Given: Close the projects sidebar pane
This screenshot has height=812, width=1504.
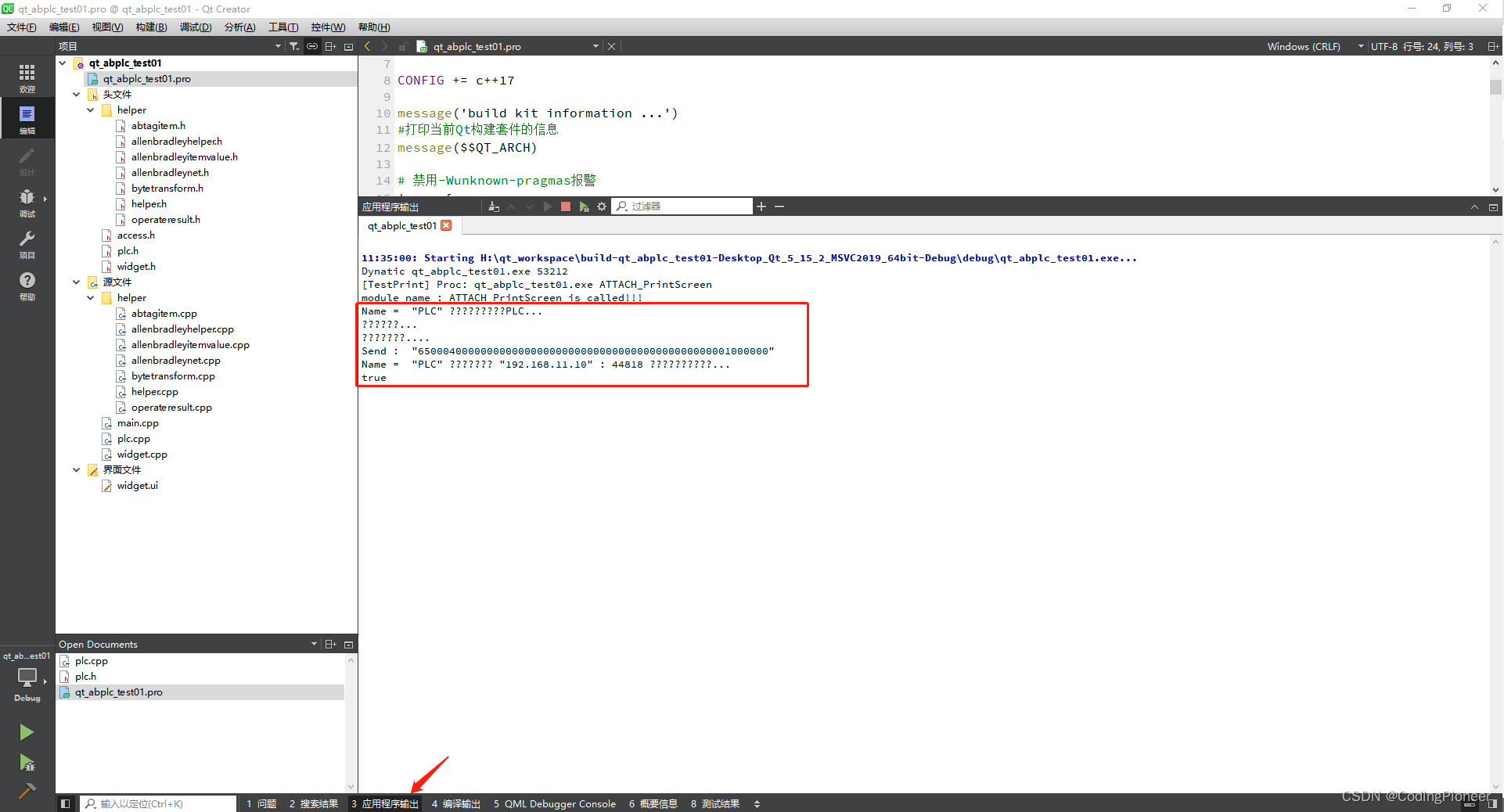Looking at the screenshot, I should click(x=349, y=46).
